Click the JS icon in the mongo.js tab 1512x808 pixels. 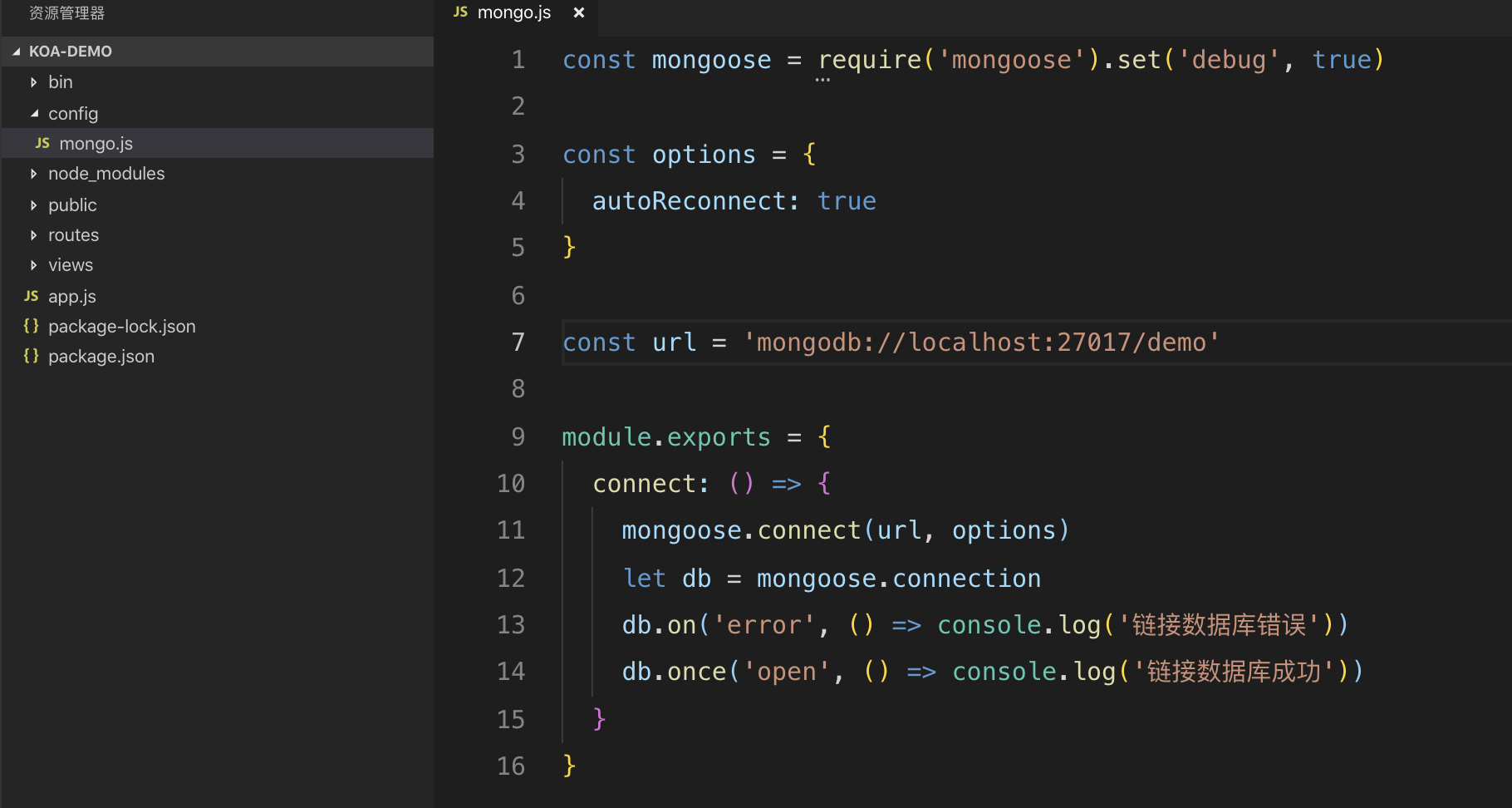460,12
